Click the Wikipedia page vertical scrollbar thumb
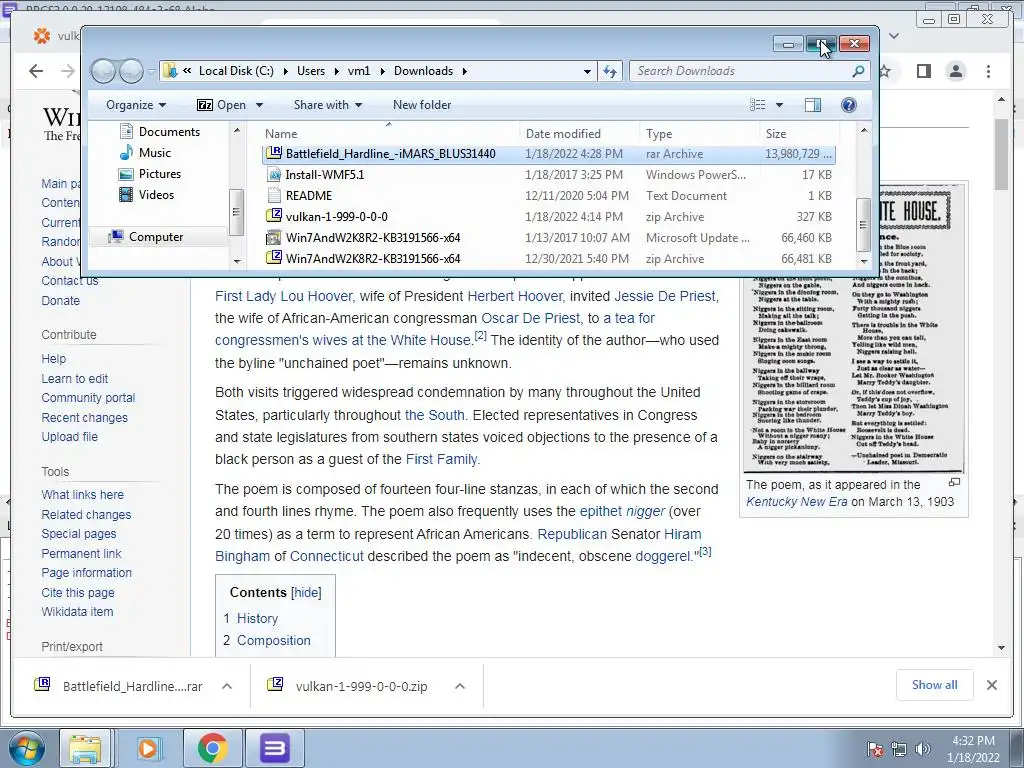1024x768 pixels. (x=1002, y=154)
